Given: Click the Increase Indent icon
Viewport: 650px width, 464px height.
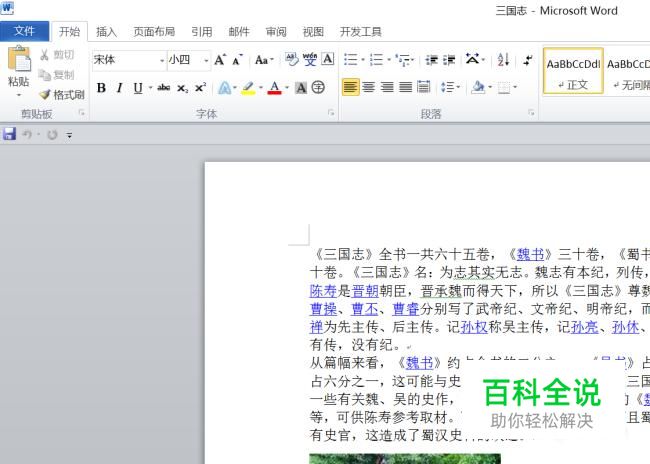Looking at the screenshot, I should [x=449, y=60].
